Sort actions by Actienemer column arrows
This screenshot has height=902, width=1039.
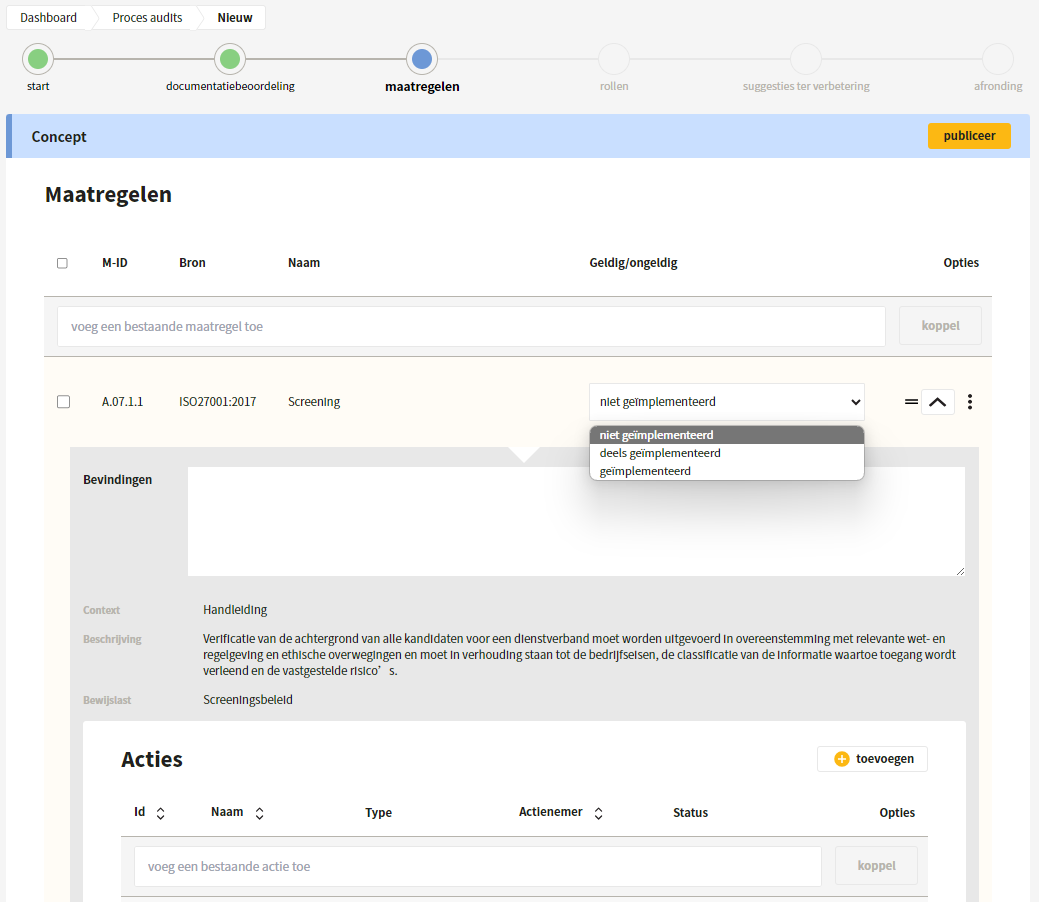click(x=598, y=813)
